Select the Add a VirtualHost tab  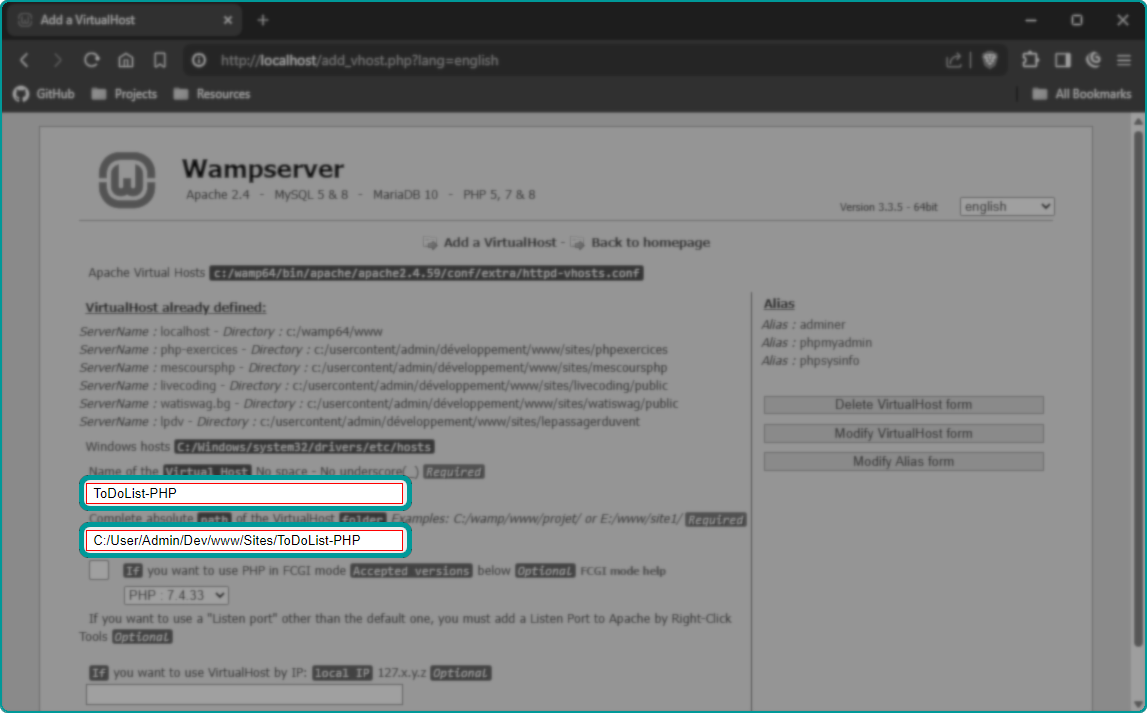(124, 20)
